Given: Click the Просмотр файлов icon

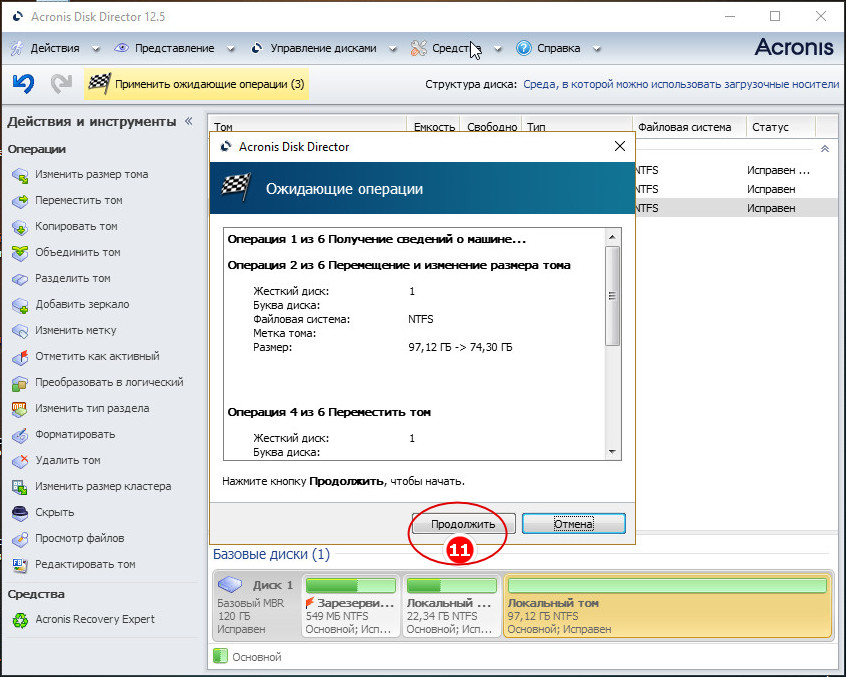Looking at the screenshot, I should click(x=20, y=538).
